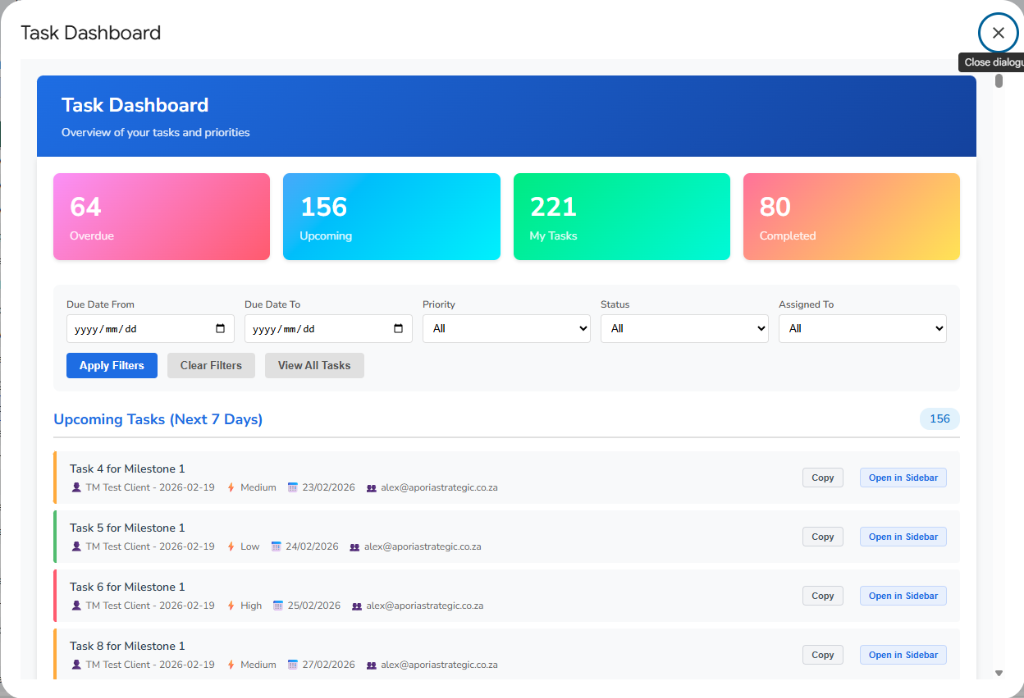Screen dimensions: 1024x698
Task: Click View All Tasks
Action: click(x=314, y=365)
